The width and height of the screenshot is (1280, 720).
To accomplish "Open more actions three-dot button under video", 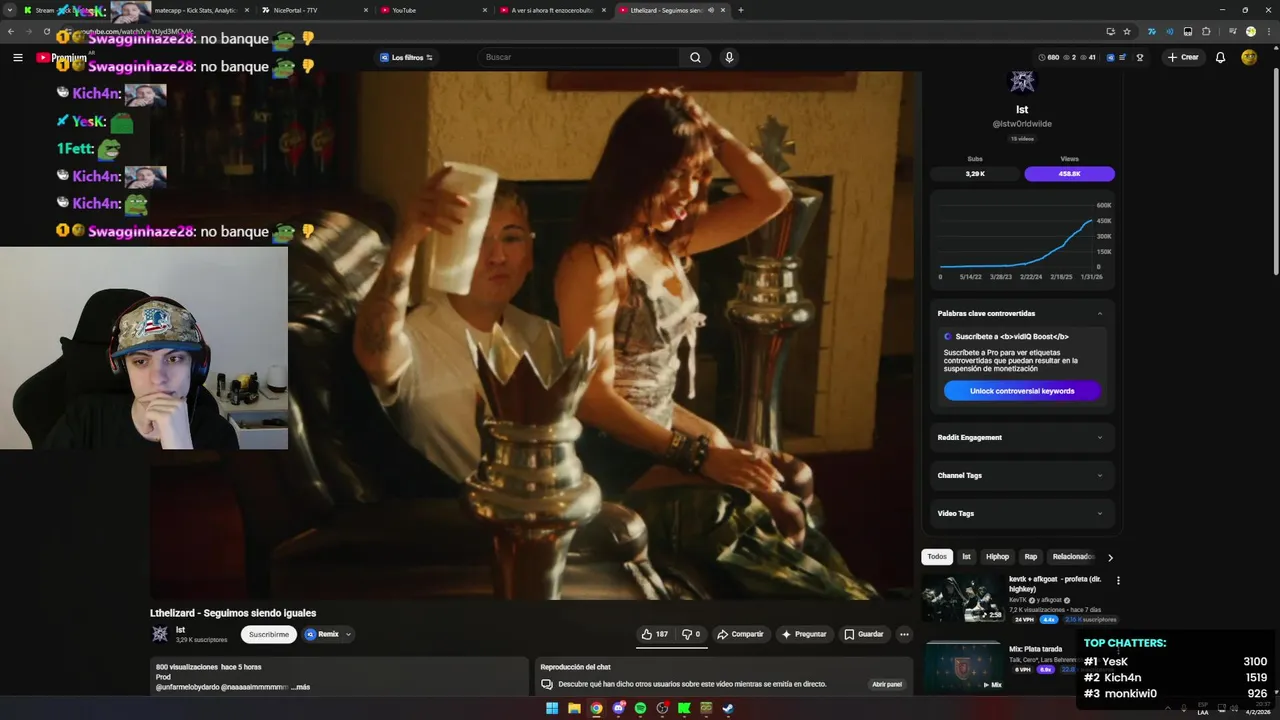I will 904,634.
